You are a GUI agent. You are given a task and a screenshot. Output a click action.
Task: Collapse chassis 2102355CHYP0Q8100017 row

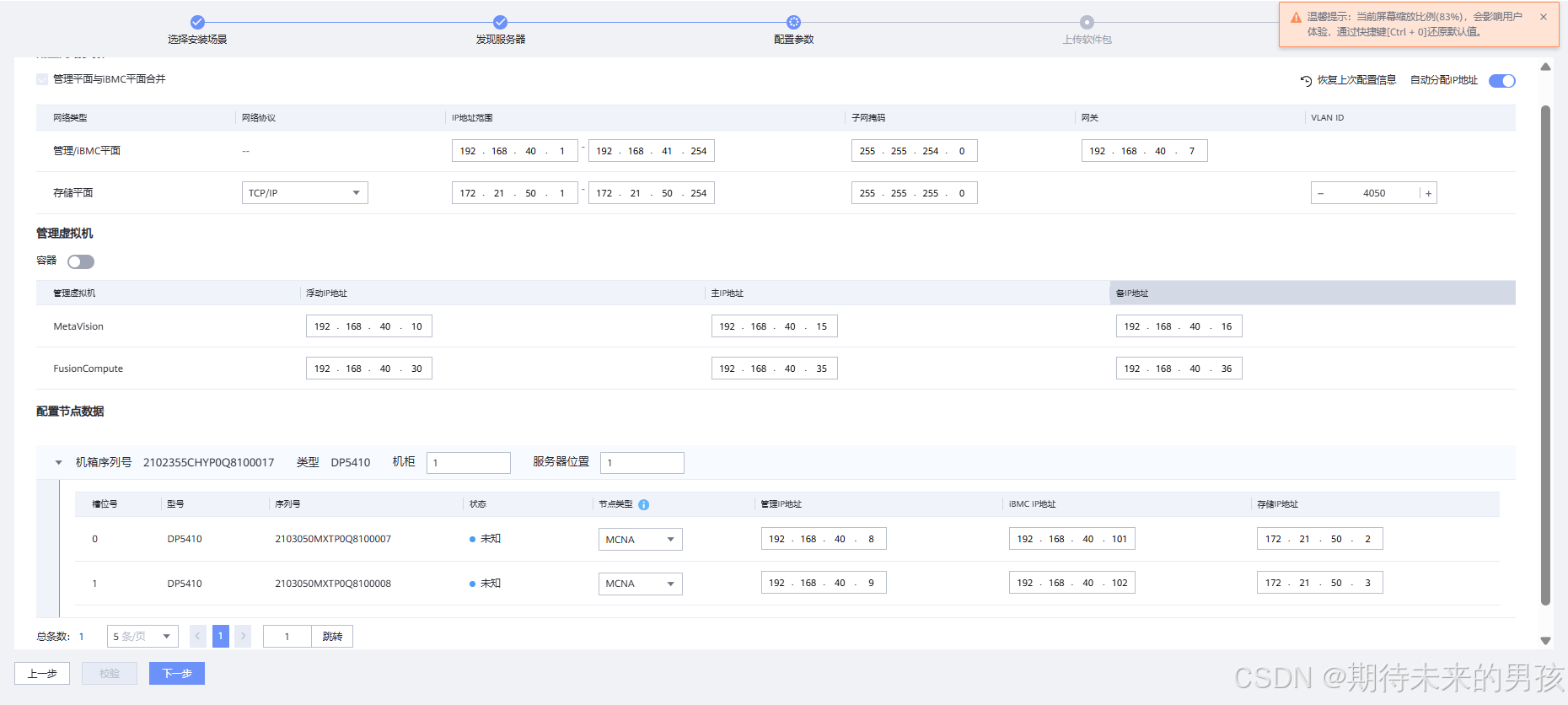58,462
